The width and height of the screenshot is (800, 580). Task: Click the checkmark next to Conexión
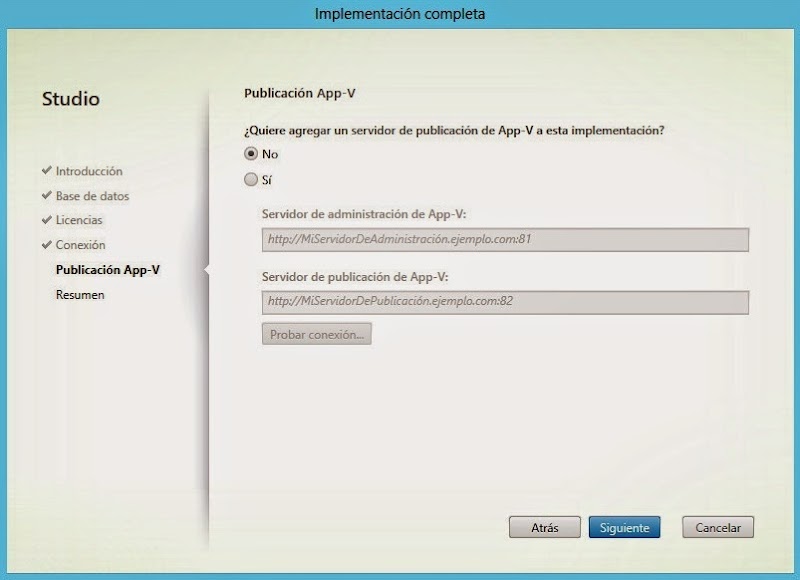point(47,244)
